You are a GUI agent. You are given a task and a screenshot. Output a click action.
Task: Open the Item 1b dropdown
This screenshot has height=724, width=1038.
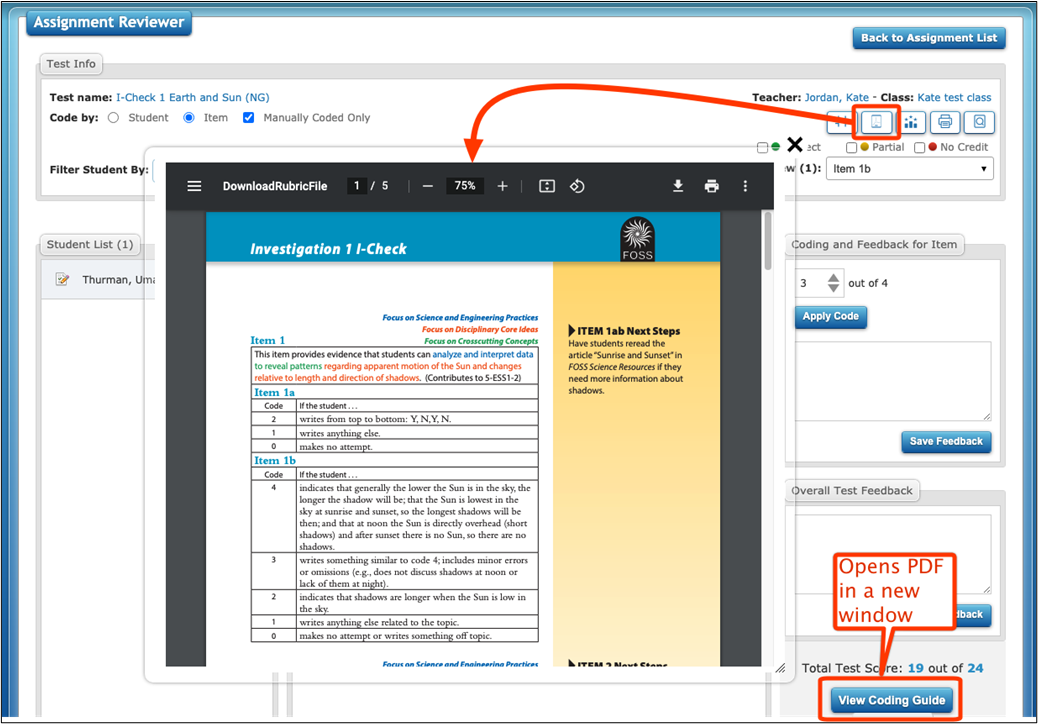pyautogui.click(x=909, y=168)
